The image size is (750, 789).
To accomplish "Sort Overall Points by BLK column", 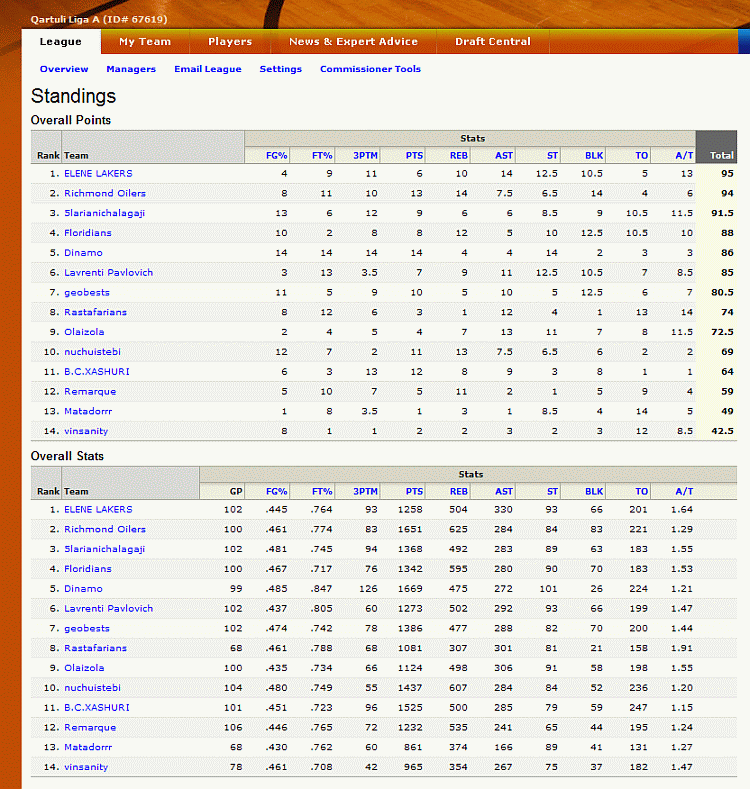I will tap(594, 155).
